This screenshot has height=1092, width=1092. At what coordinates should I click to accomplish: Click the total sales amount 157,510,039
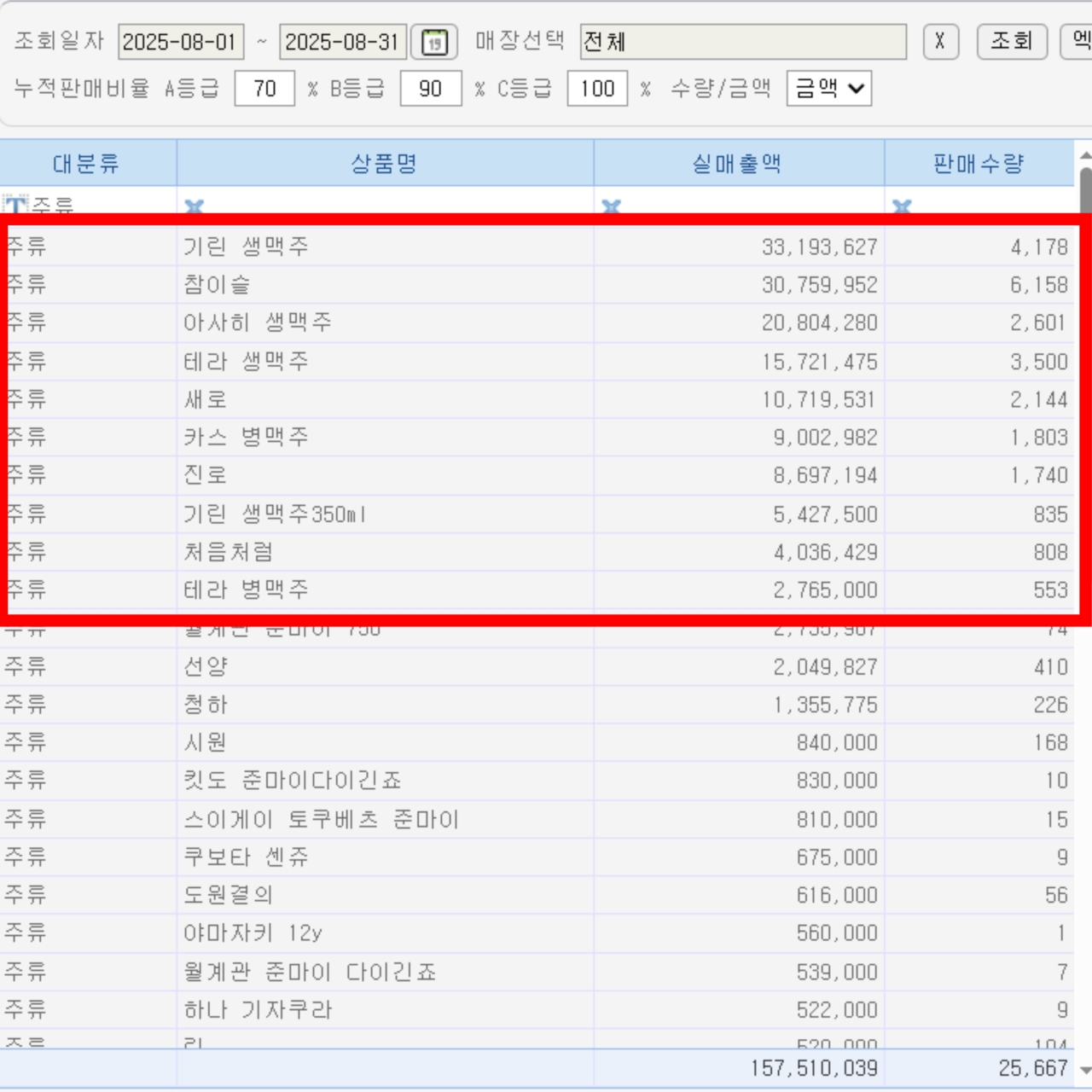tap(814, 1068)
